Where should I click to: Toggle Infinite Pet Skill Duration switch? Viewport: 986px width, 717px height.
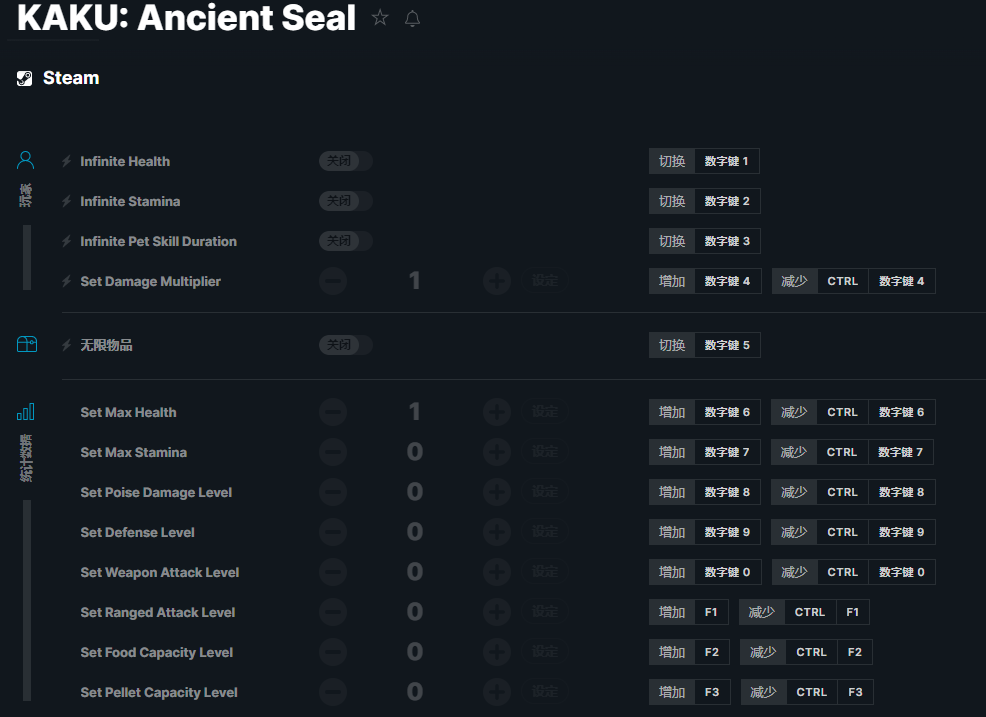(x=346, y=241)
